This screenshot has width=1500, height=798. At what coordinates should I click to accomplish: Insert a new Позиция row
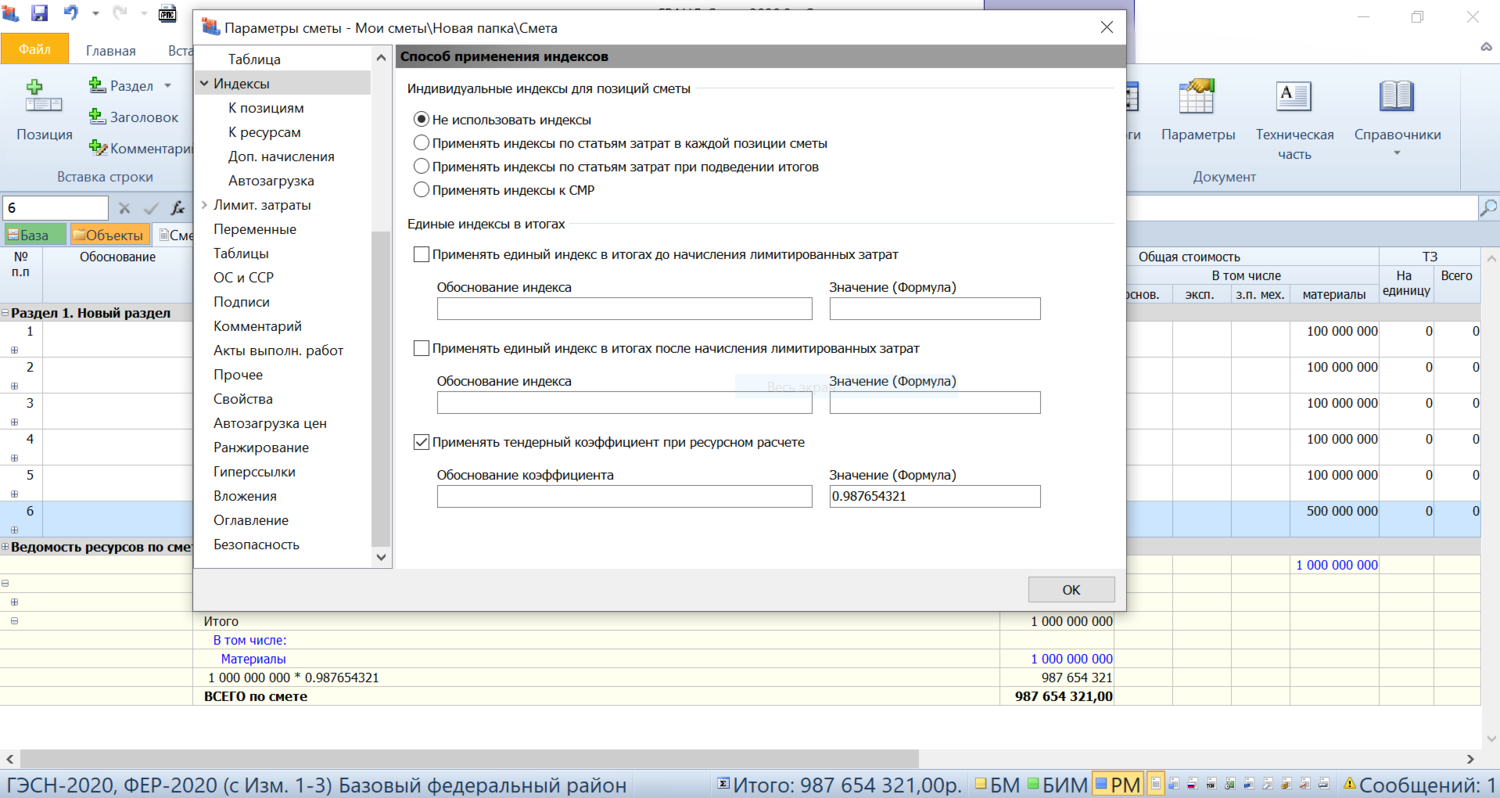(44, 112)
